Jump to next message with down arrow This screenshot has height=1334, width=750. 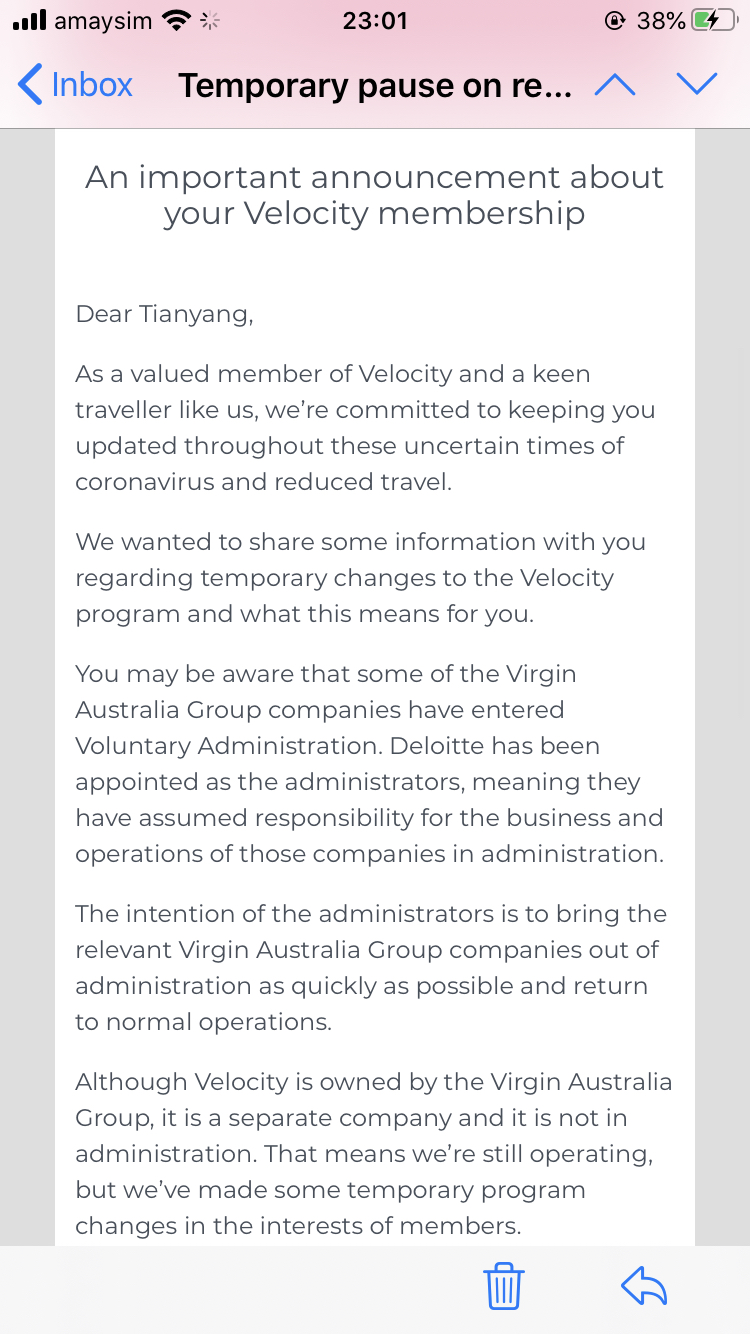pyautogui.click(x=697, y=85)
